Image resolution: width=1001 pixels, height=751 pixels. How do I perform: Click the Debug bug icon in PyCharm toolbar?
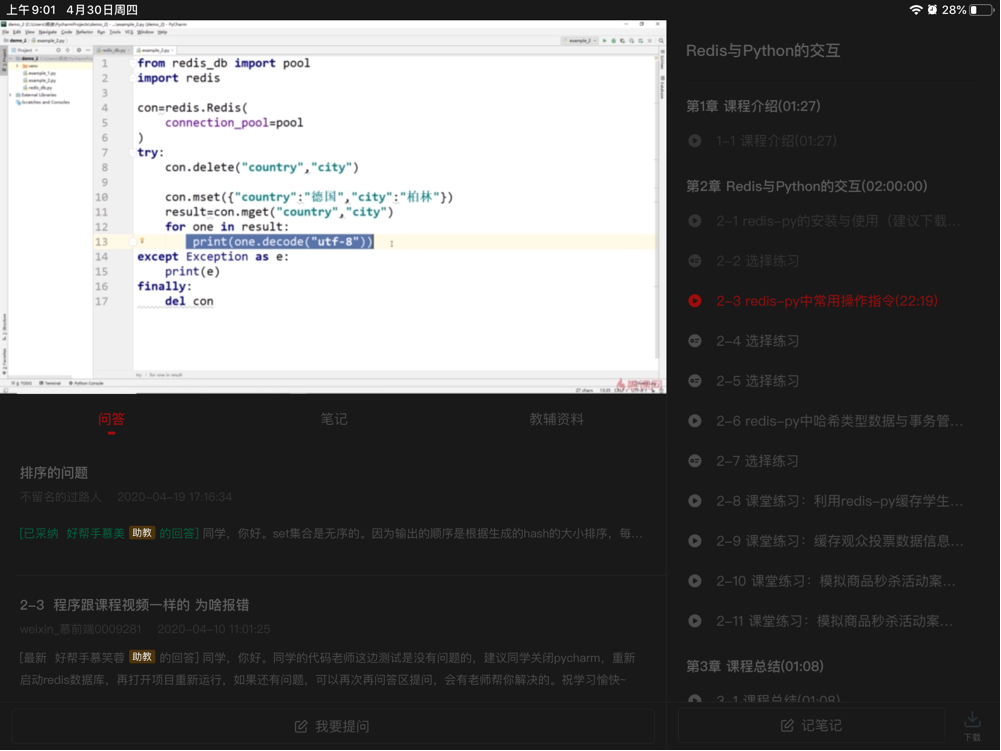613,41
